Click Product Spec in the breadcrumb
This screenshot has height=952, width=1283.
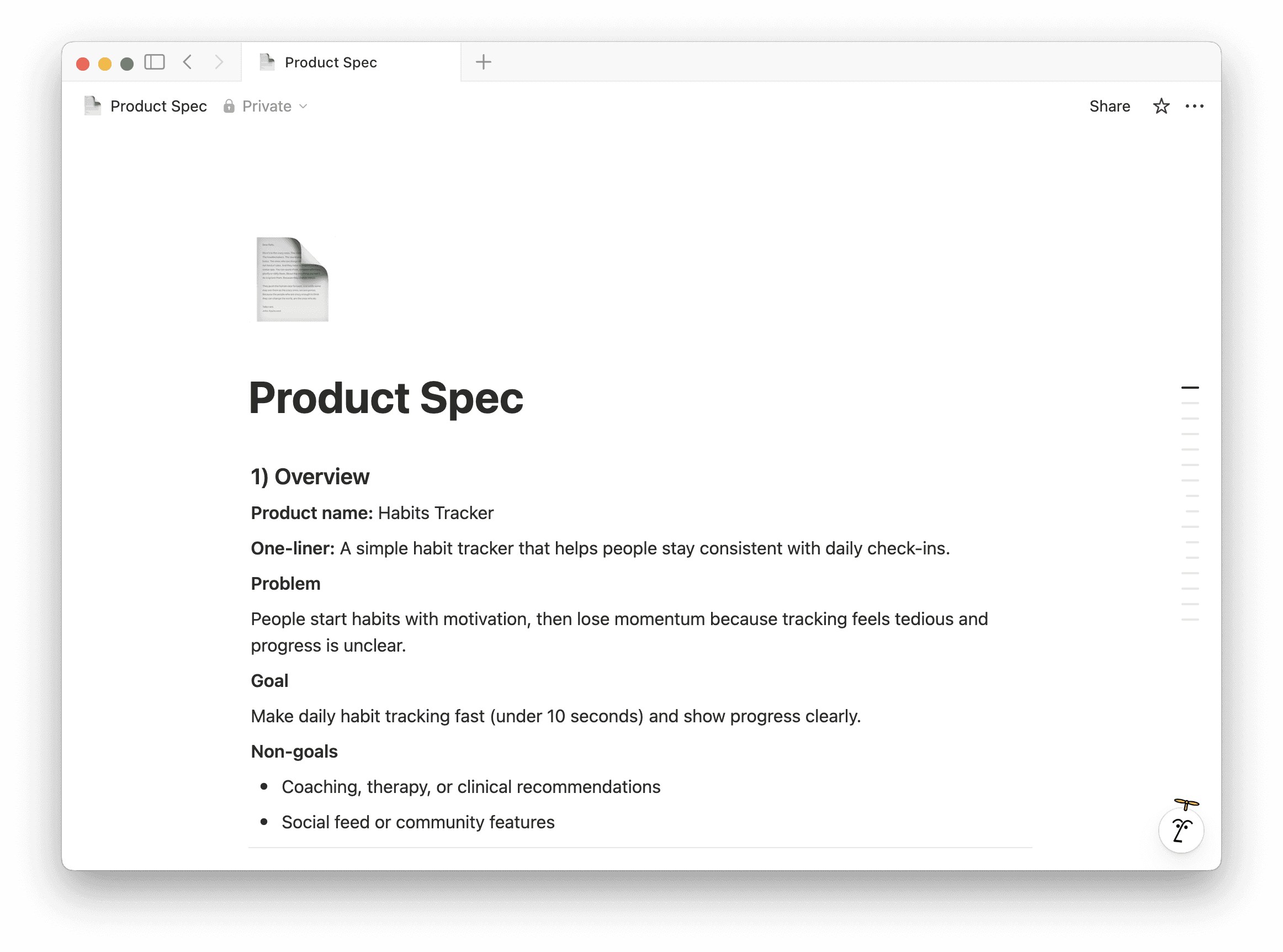[159, 106]
